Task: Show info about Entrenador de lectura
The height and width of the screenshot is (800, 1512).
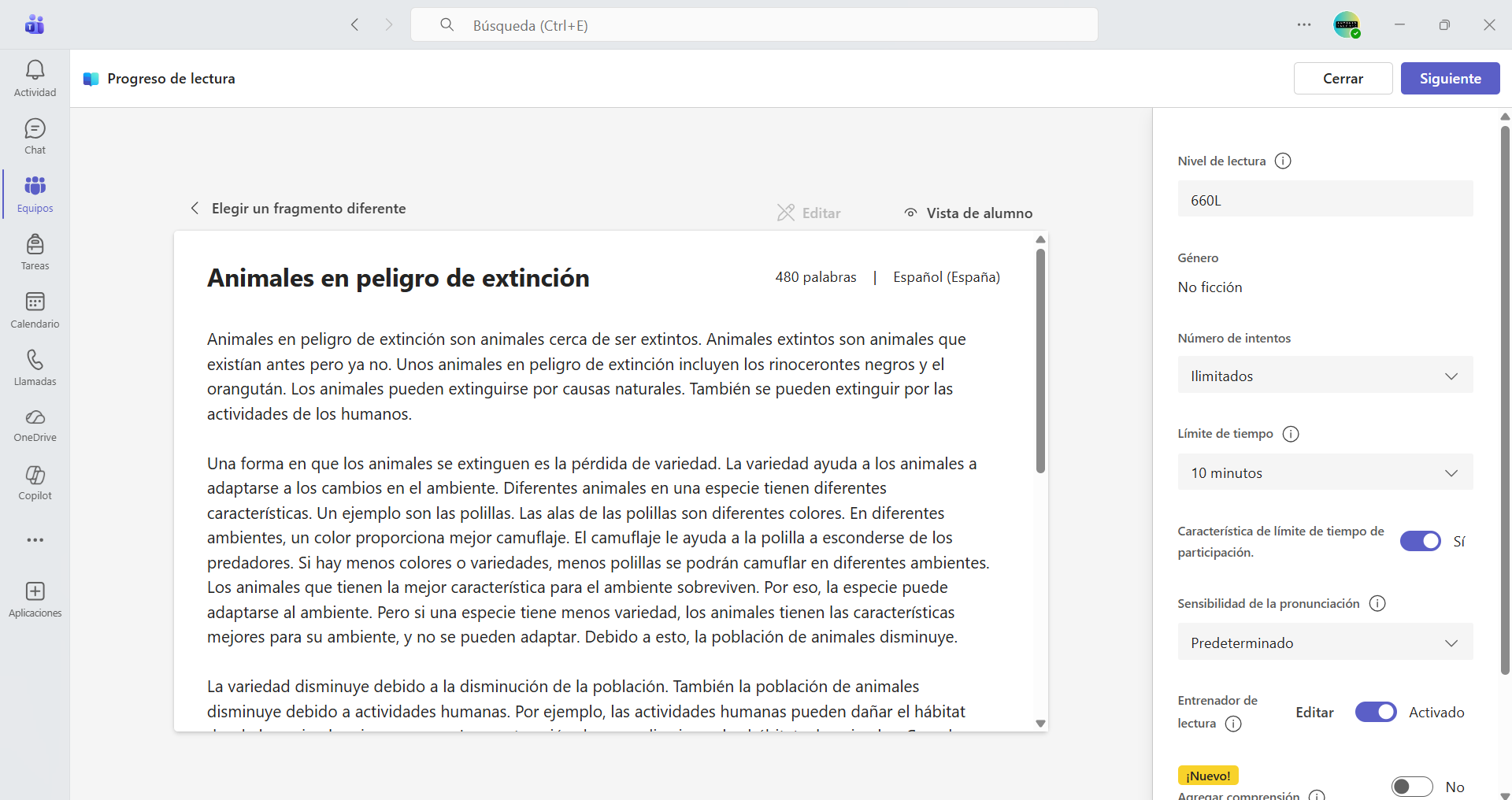Action: (x=1233, y=724)
